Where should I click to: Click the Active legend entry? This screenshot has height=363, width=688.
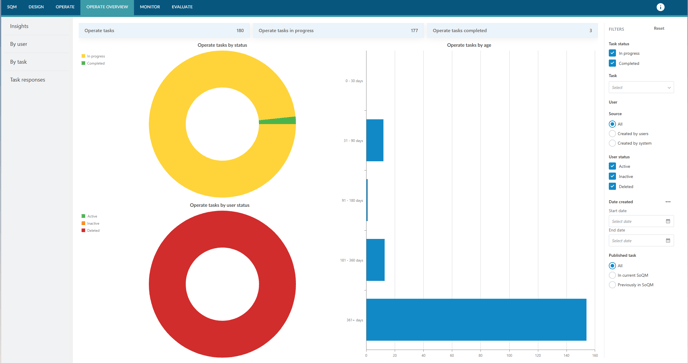(x=90, y=216)
